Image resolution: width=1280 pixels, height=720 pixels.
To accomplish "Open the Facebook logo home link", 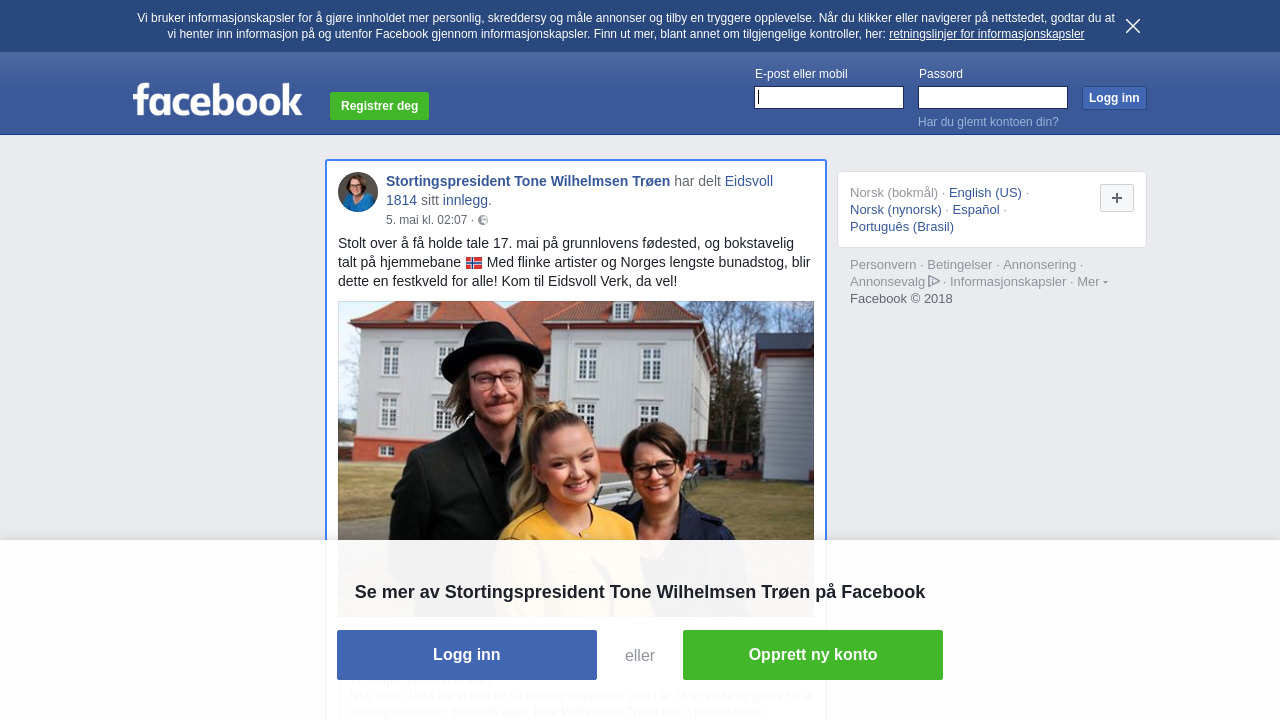I will [x=218, y=100].
